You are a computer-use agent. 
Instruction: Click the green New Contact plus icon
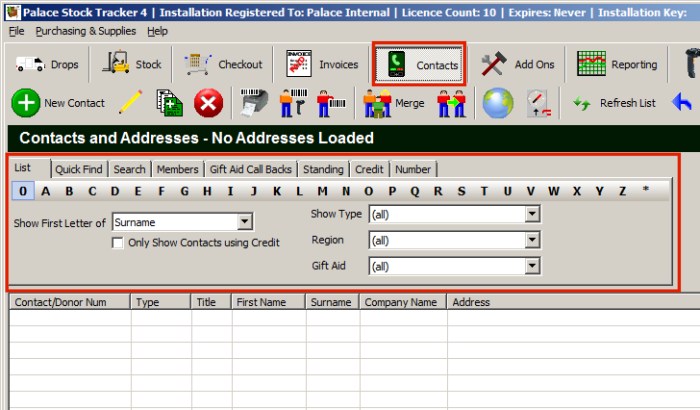(26, 102)
